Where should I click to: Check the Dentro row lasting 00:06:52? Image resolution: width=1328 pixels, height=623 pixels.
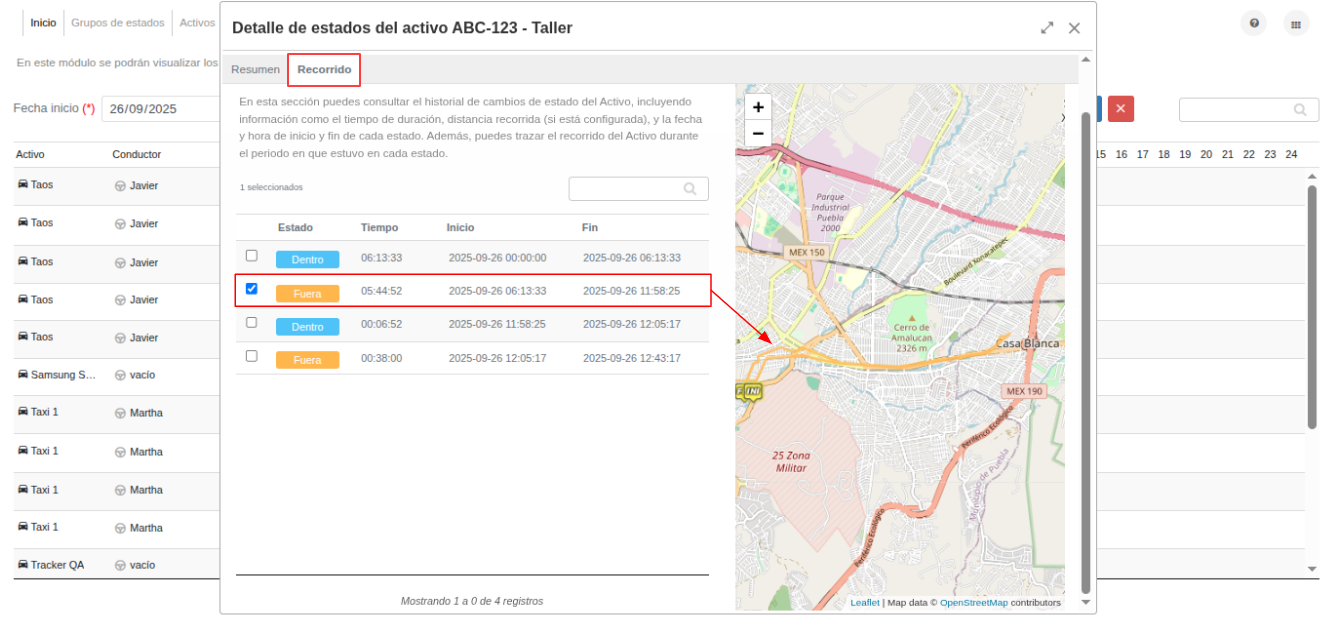(252, 322)
